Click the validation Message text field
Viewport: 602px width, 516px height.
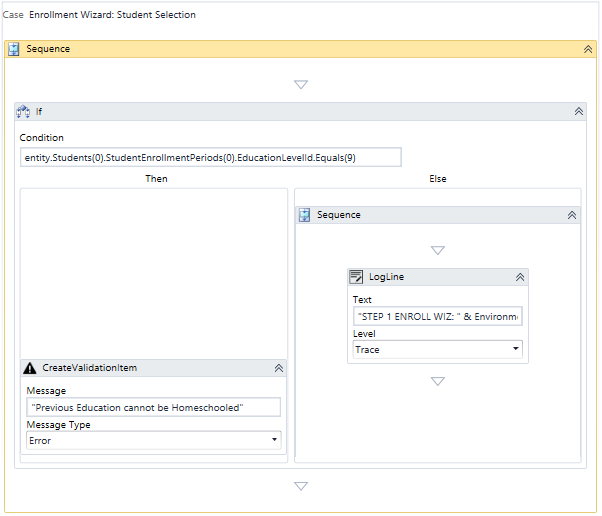153,407
